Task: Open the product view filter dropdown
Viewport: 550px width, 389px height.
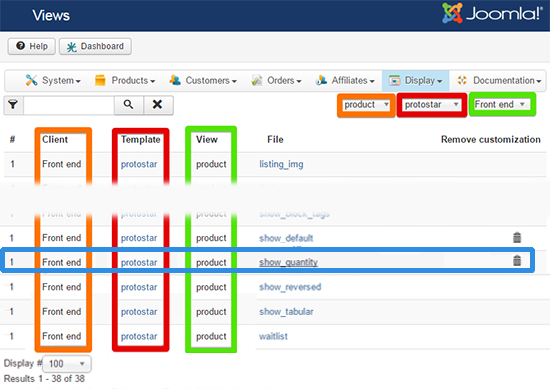Action: tap(366, 105)
